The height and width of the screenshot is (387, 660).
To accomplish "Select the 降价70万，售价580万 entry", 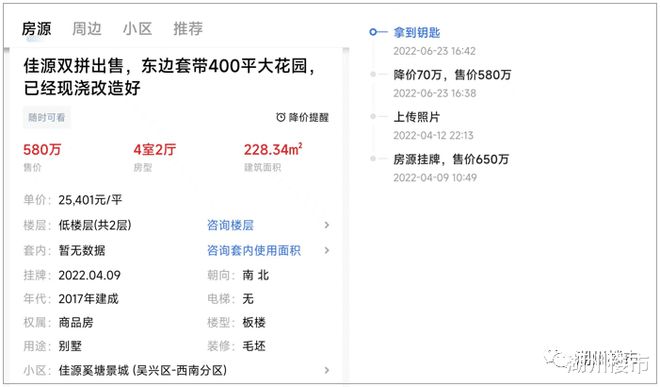I will (452, 75).
